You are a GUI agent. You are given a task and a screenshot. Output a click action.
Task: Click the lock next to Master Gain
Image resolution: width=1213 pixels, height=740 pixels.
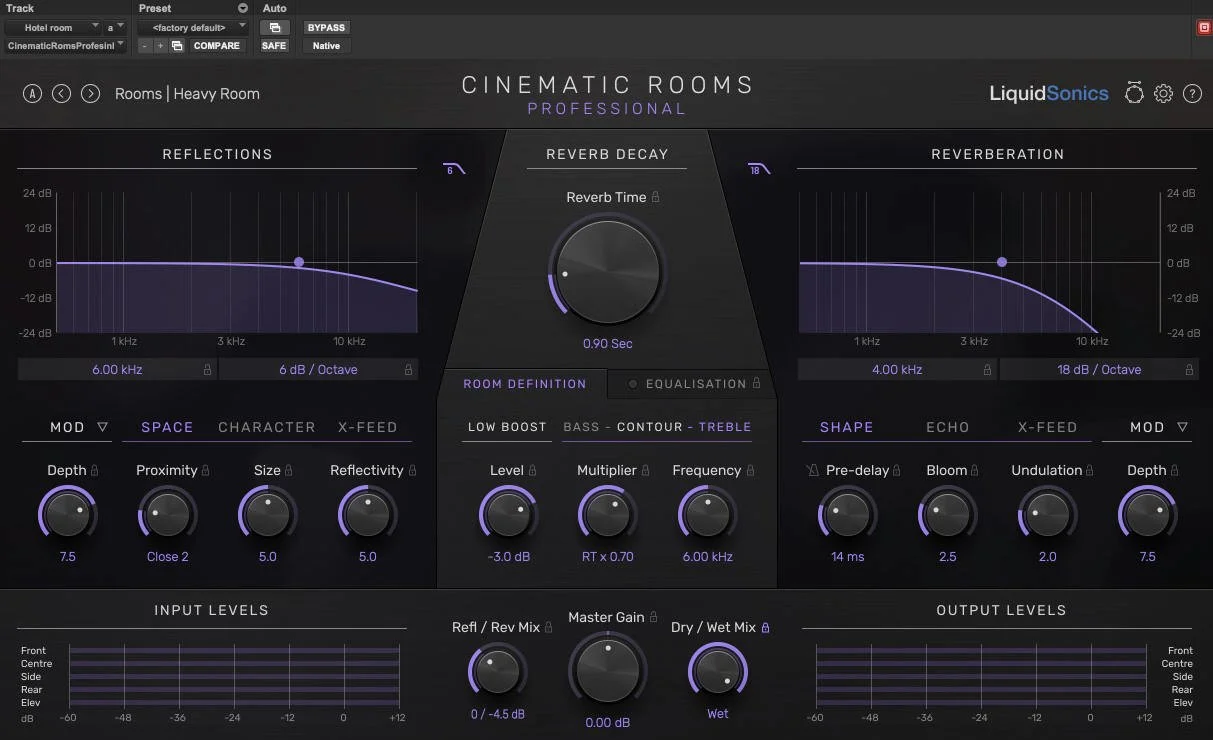coord(654,617)
